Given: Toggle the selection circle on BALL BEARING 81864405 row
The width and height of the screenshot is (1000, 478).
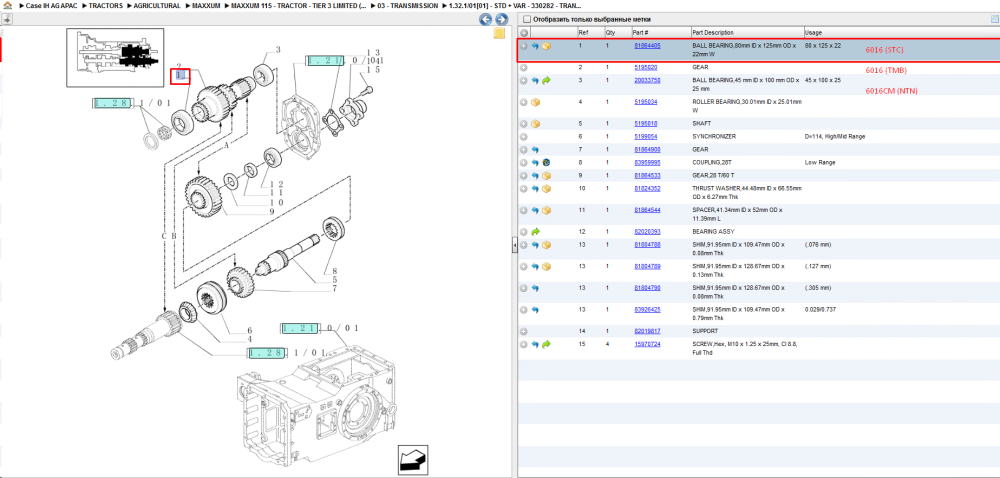Looking at the screenshot, I should [524, 47].
